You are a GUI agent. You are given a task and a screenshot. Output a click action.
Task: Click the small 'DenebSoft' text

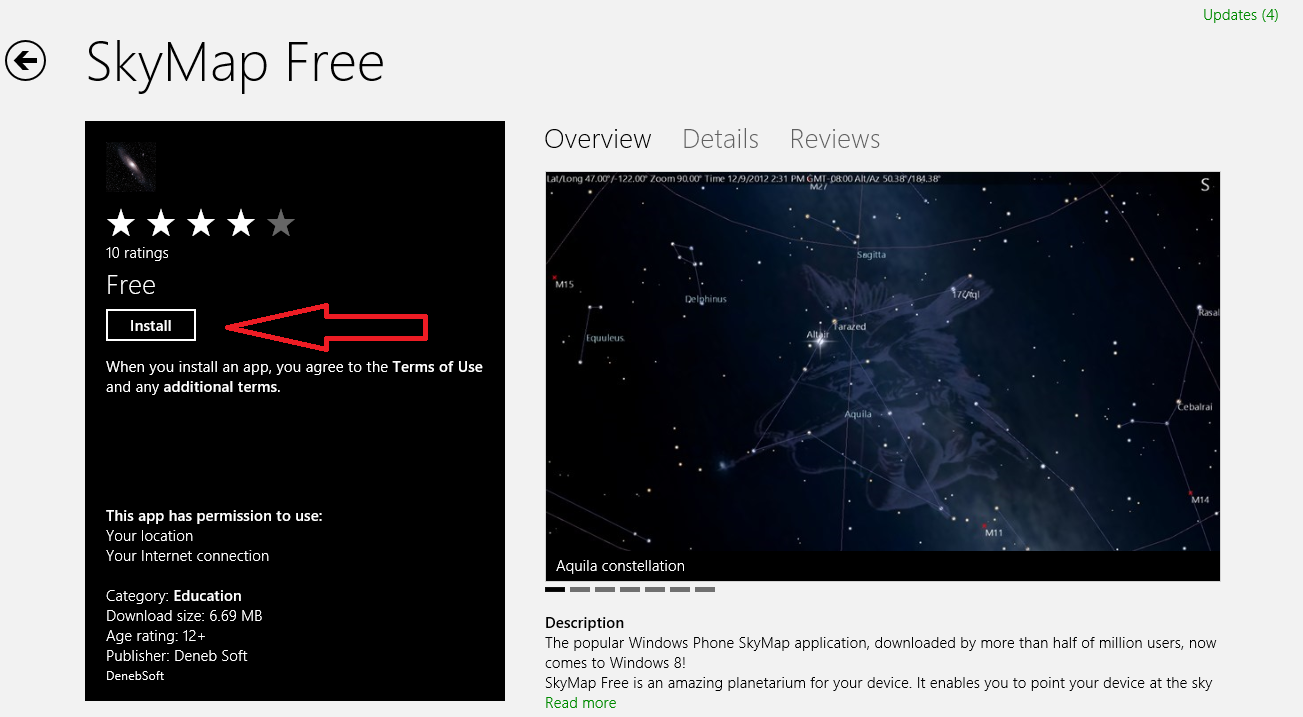[135, 676]
